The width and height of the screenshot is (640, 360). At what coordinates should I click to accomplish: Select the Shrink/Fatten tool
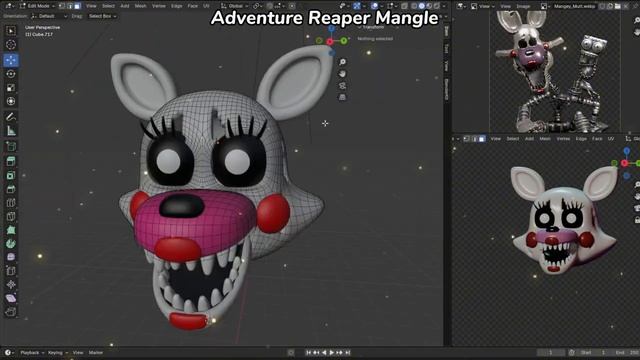[11, 284]
